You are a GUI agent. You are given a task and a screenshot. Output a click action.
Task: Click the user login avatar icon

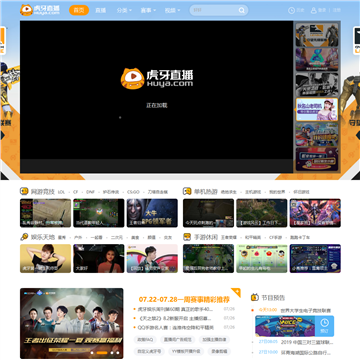(314, 10)
